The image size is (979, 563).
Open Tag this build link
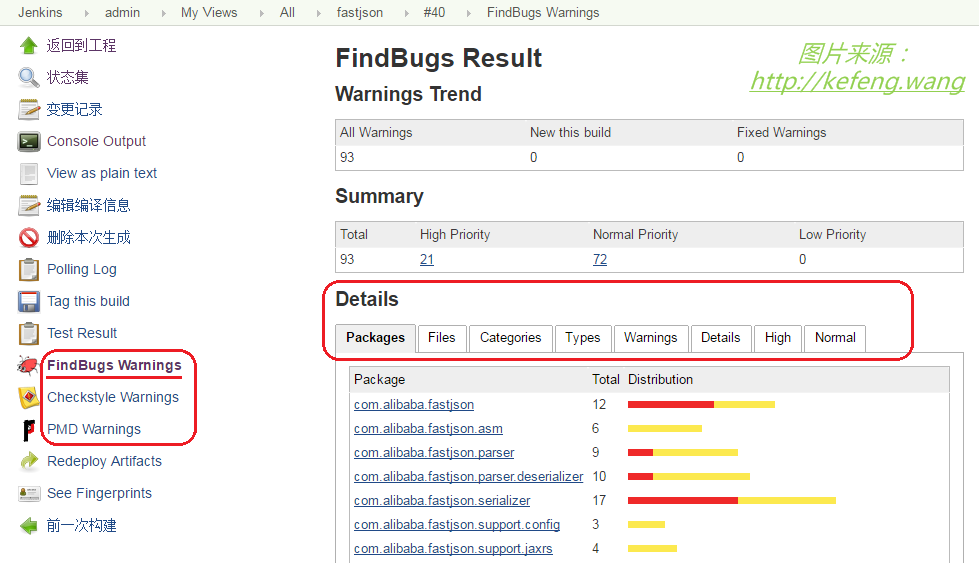[x=88, y=301]
